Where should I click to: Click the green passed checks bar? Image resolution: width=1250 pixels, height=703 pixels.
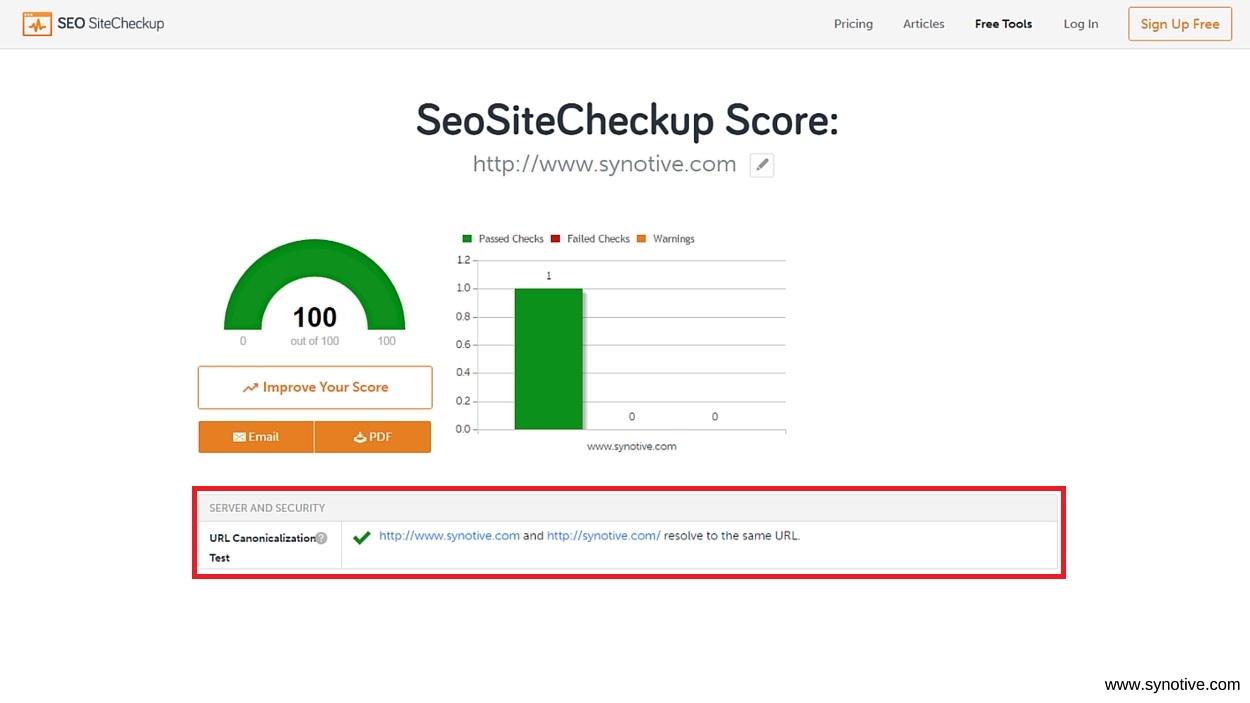548,359
